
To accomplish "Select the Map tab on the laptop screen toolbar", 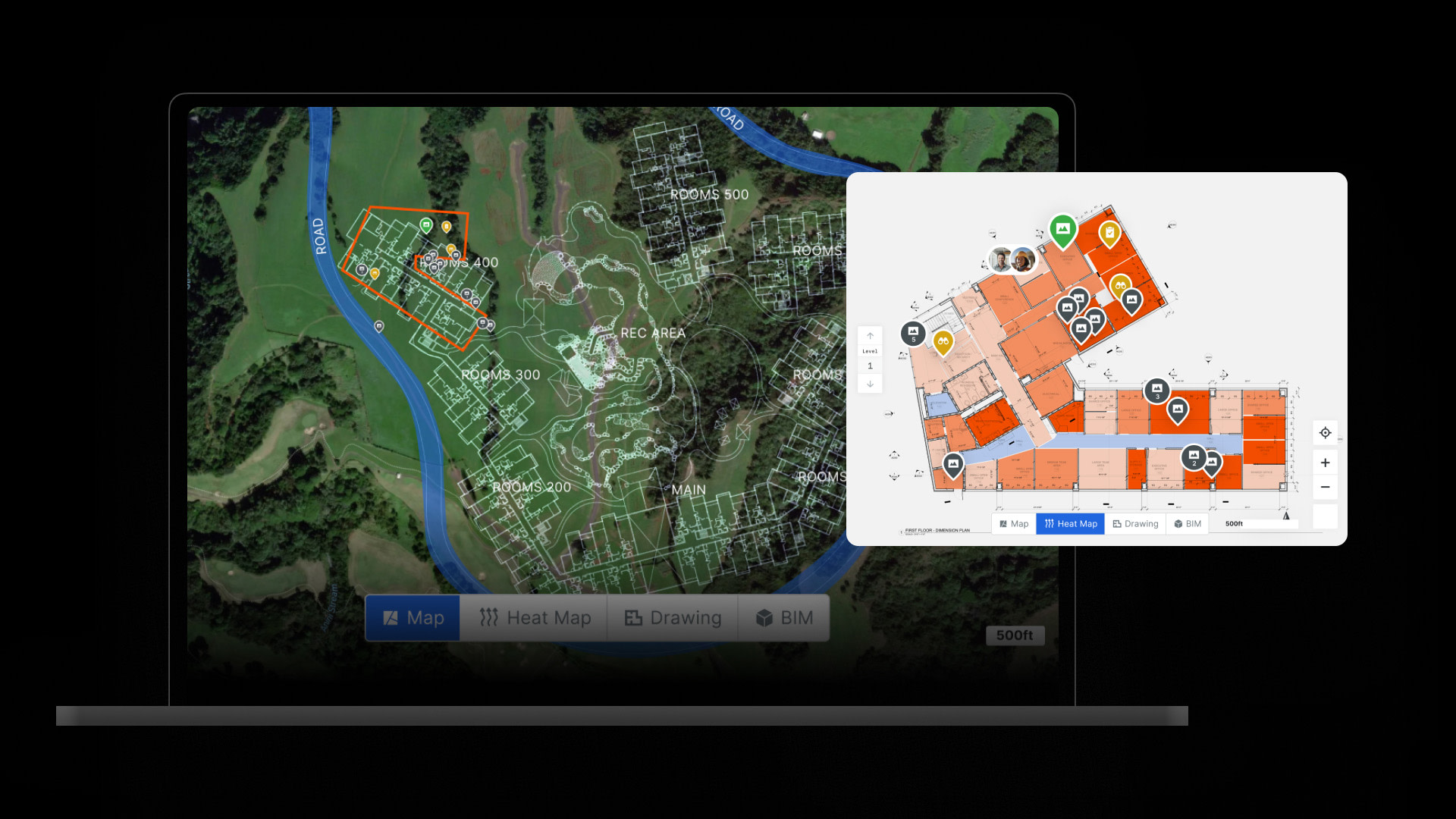I will tap(413, 617).
